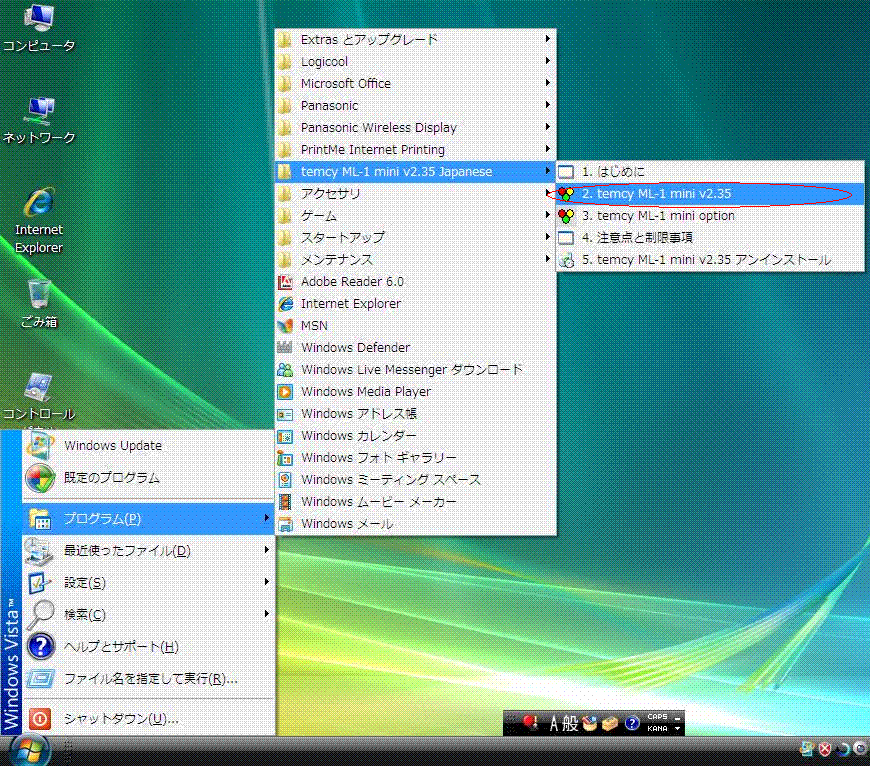This screenshot has width=870, height=766.
Task: Open the ネットワーク desktop icon
Action: 39,119
